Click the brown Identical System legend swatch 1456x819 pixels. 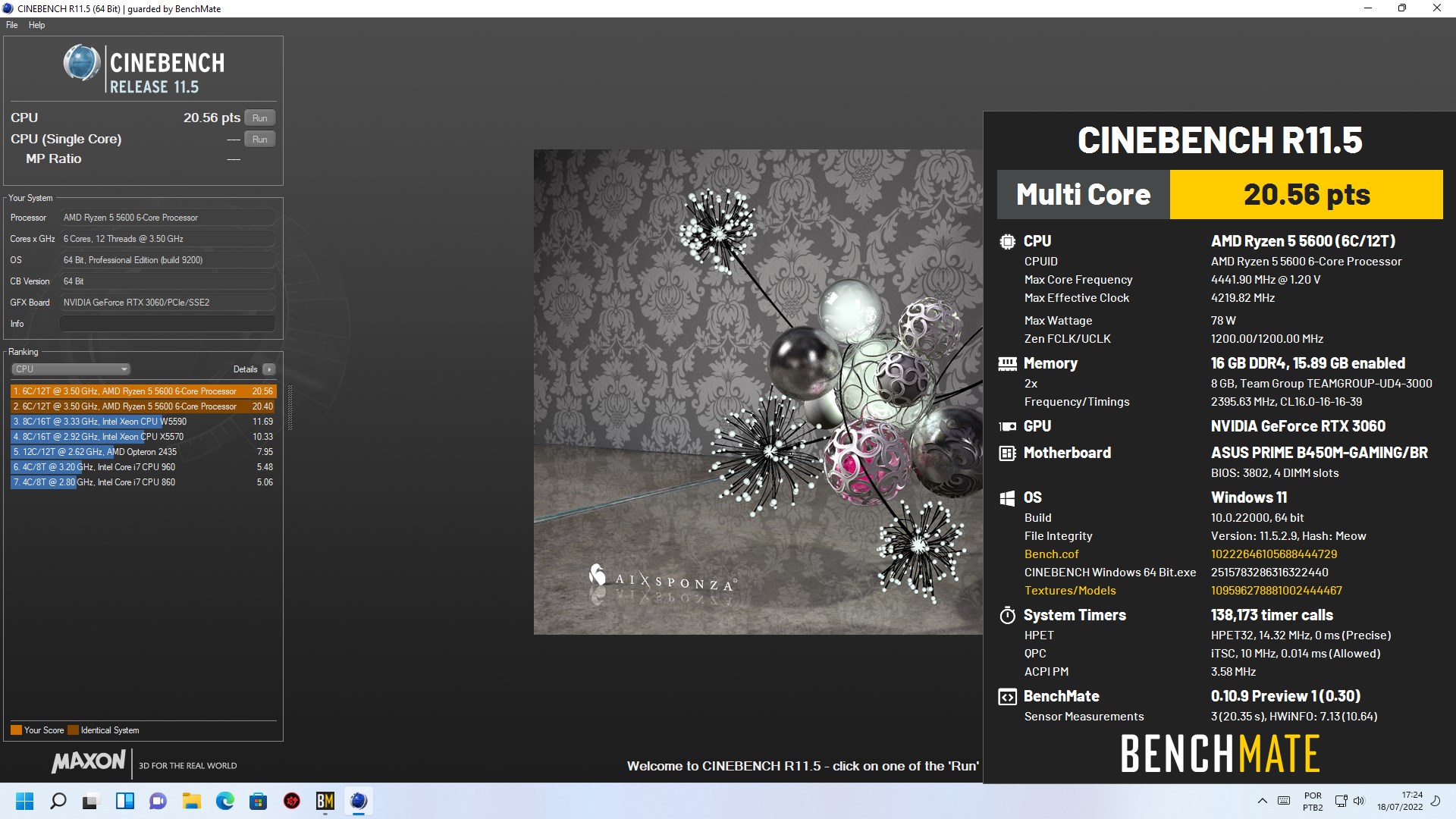73,730
